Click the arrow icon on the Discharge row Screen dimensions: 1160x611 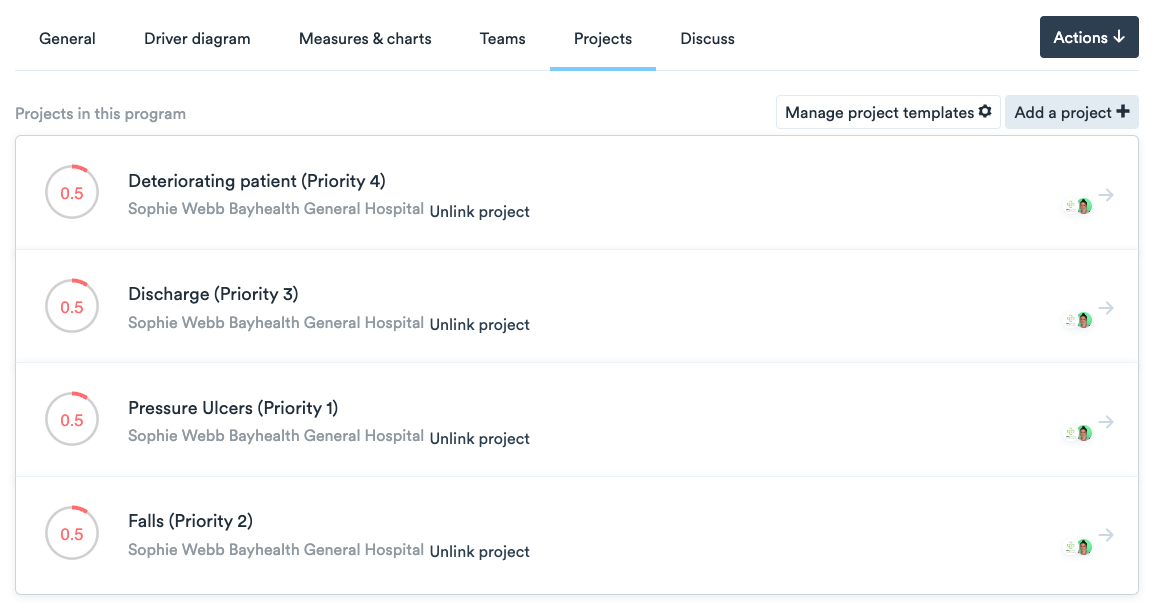tap(1106, 310)
